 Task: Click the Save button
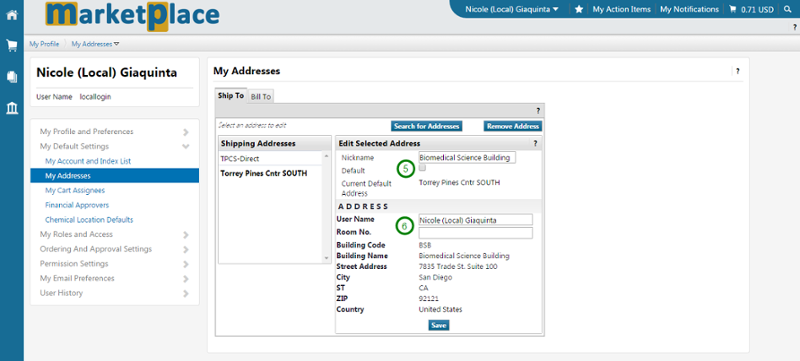[439, 325]
